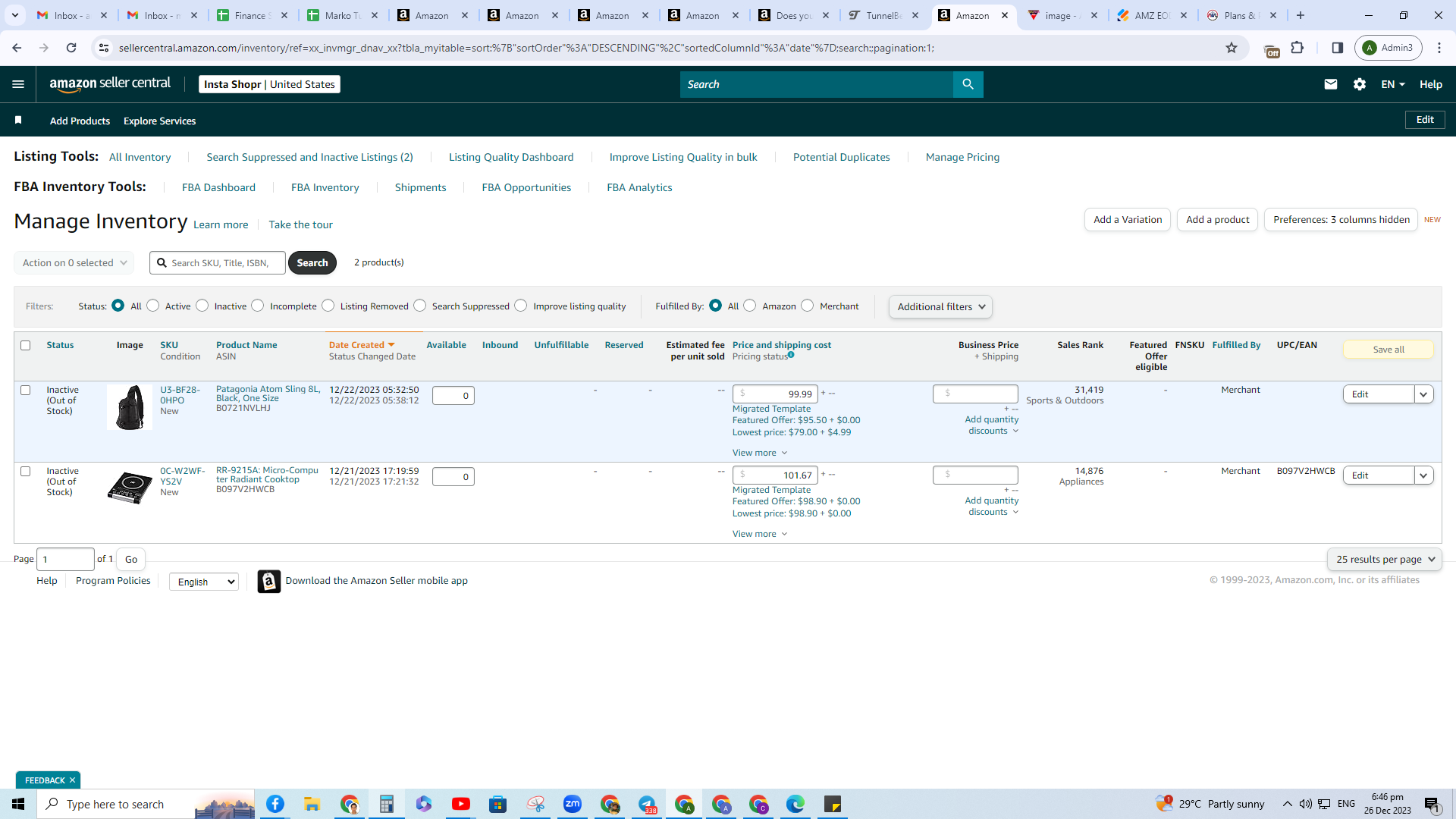The image size is (1456, 819).
Task: Open Microsoft Edge from the taskbar
Action: [x=795, y=804]
